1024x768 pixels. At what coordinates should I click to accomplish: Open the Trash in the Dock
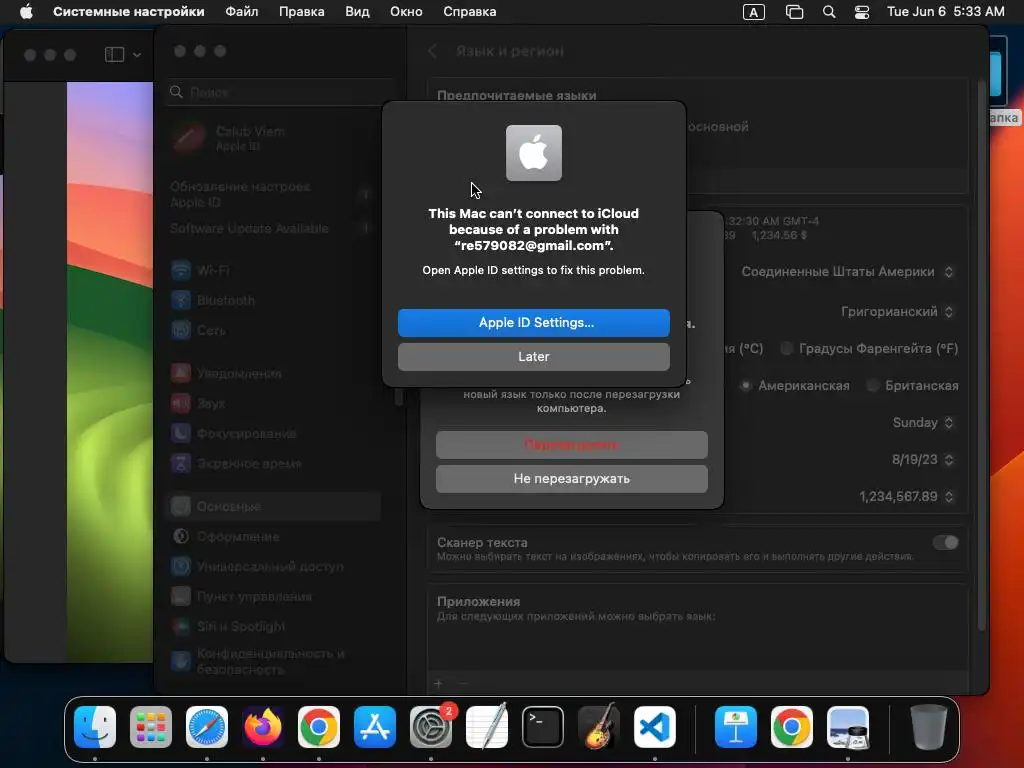[x=929, y=727]
